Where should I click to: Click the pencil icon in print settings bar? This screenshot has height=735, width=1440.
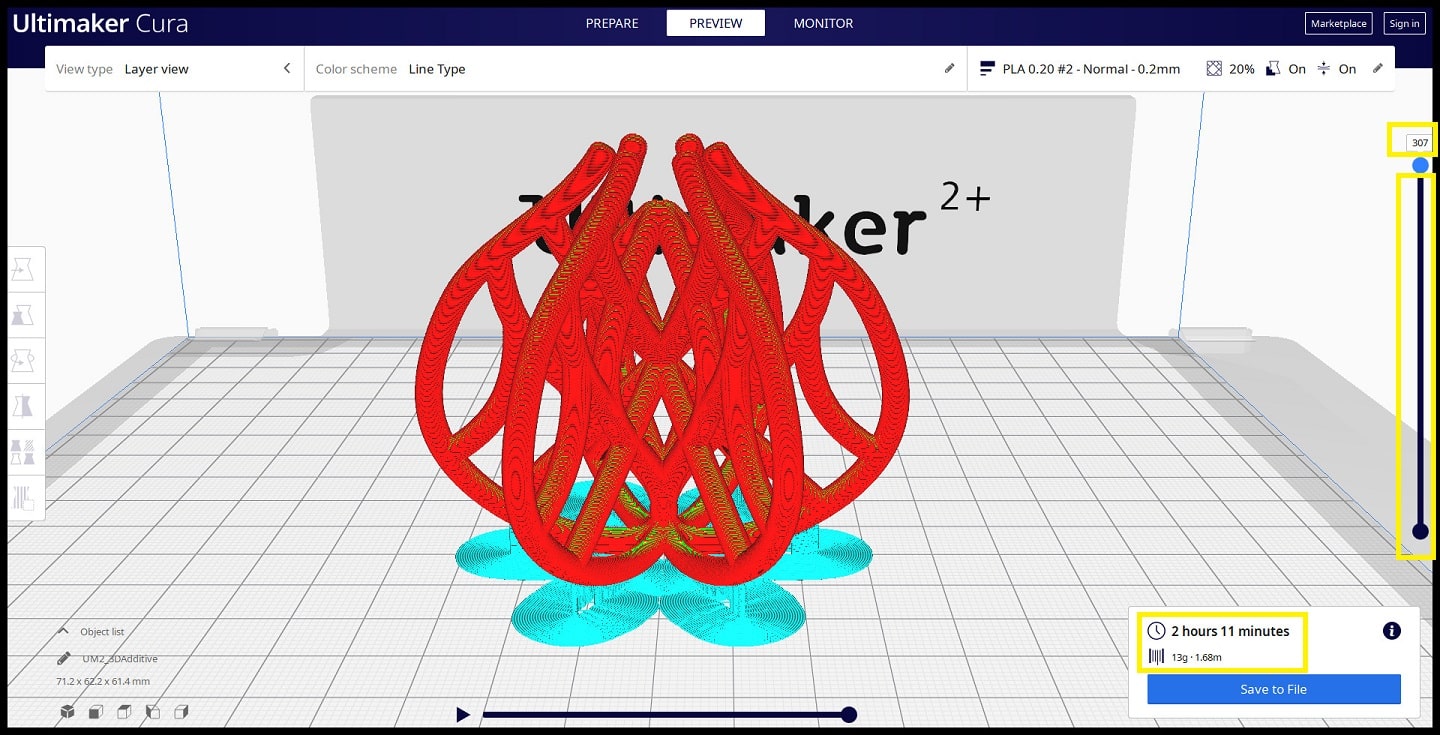[1378, 68]
